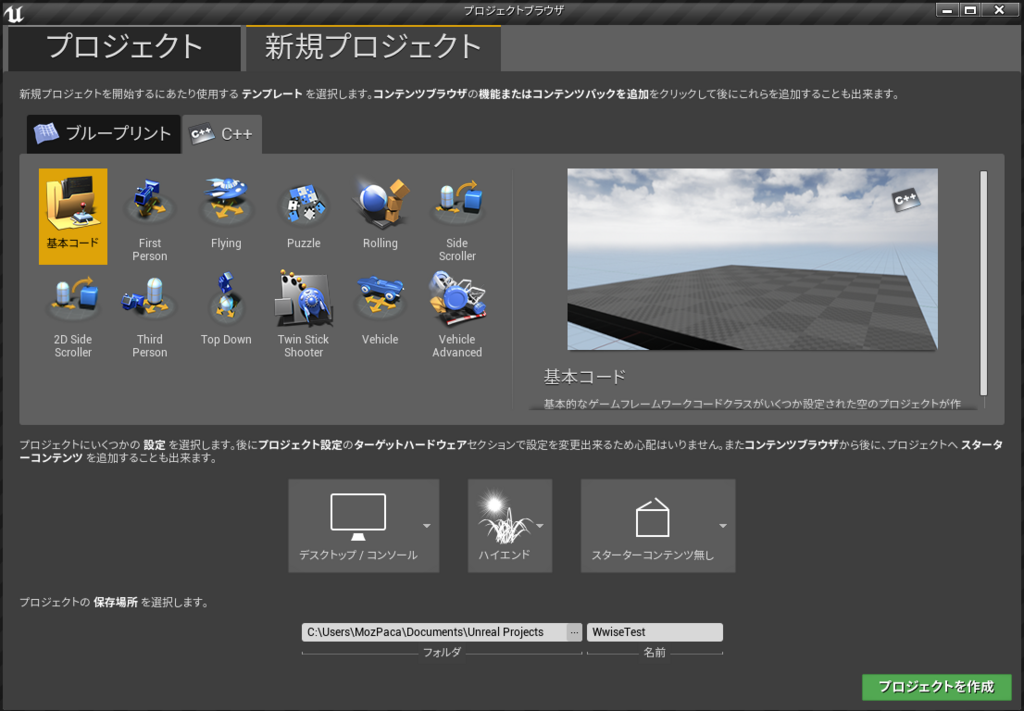Click the プロジェクトを作成 button
This screenshot has height=711, width=1024.
tap(936, 687)
